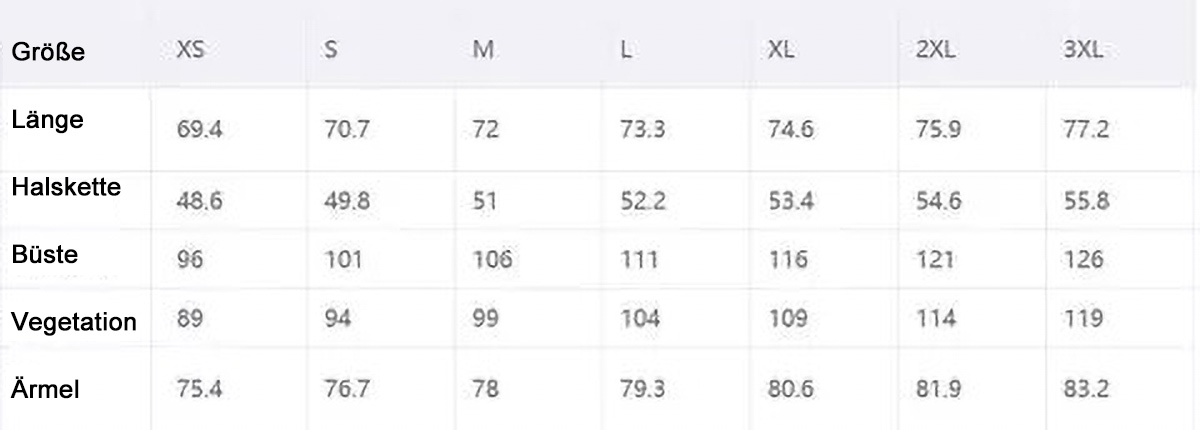This screenshot has width=1200, height=430.
Task: Select the 83.2 Ärmel value for 3XL
Action: tap(1087, 390)
